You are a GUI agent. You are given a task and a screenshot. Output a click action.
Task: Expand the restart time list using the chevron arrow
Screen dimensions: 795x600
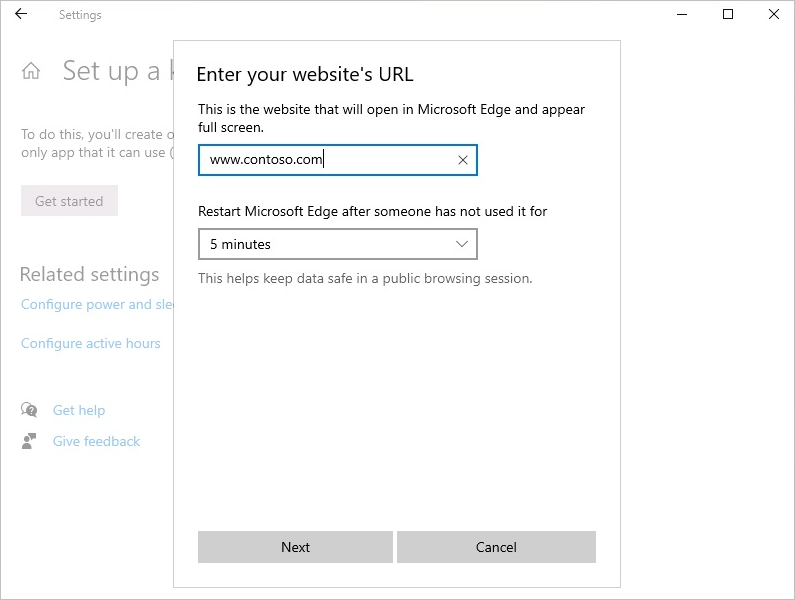tap(462, 244)
